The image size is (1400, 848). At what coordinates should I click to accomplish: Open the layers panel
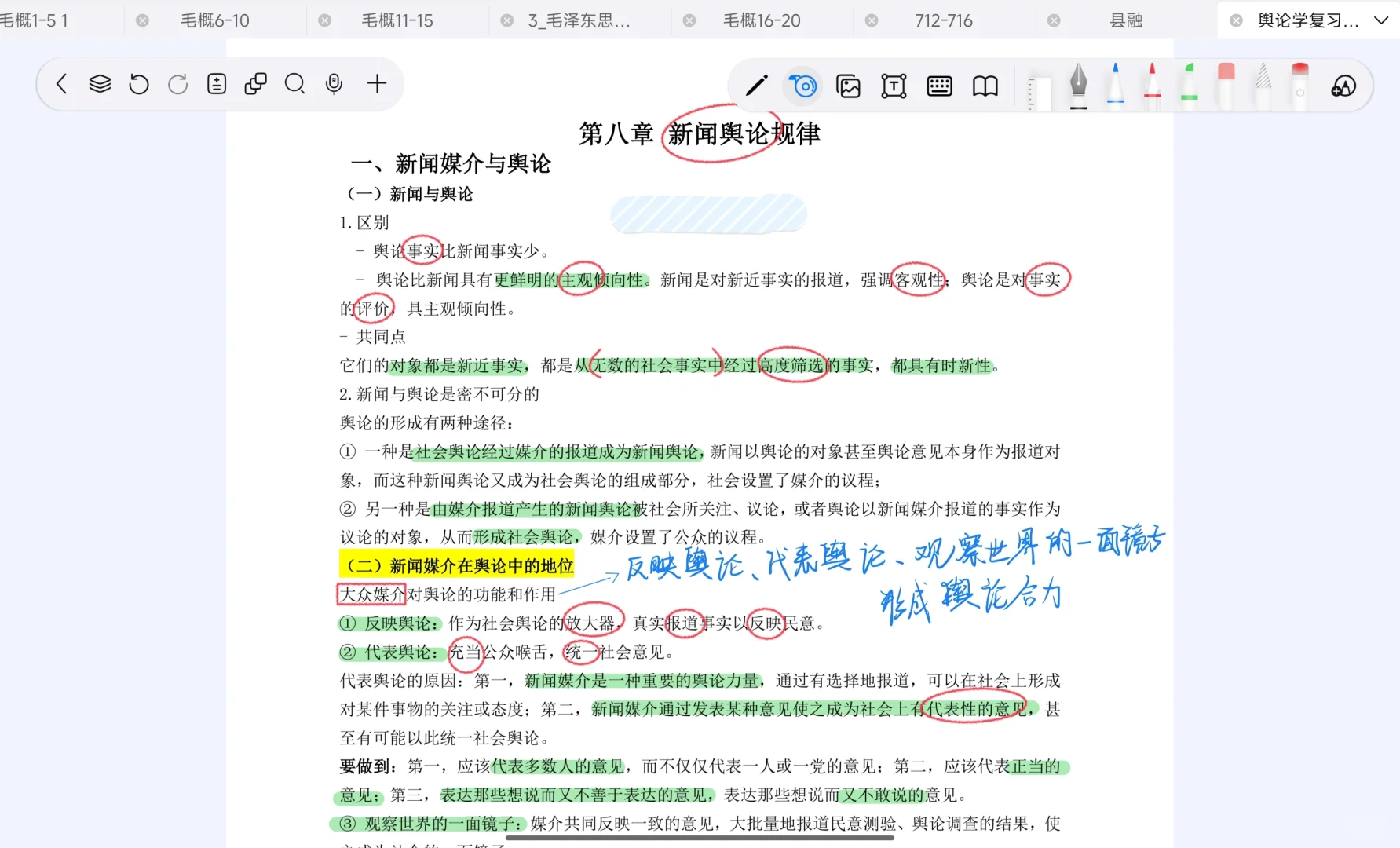101,84
